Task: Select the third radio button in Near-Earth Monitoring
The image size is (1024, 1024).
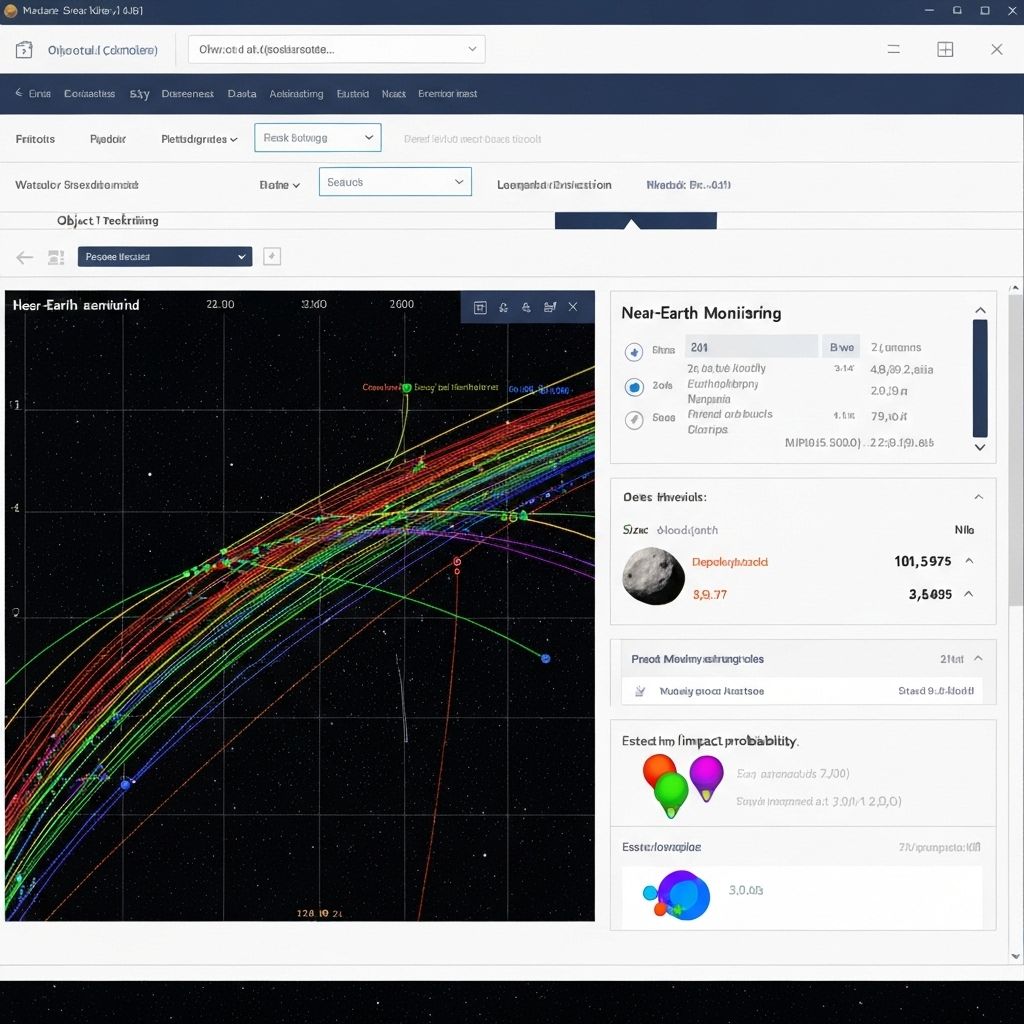Action: (x=633, y=420)
